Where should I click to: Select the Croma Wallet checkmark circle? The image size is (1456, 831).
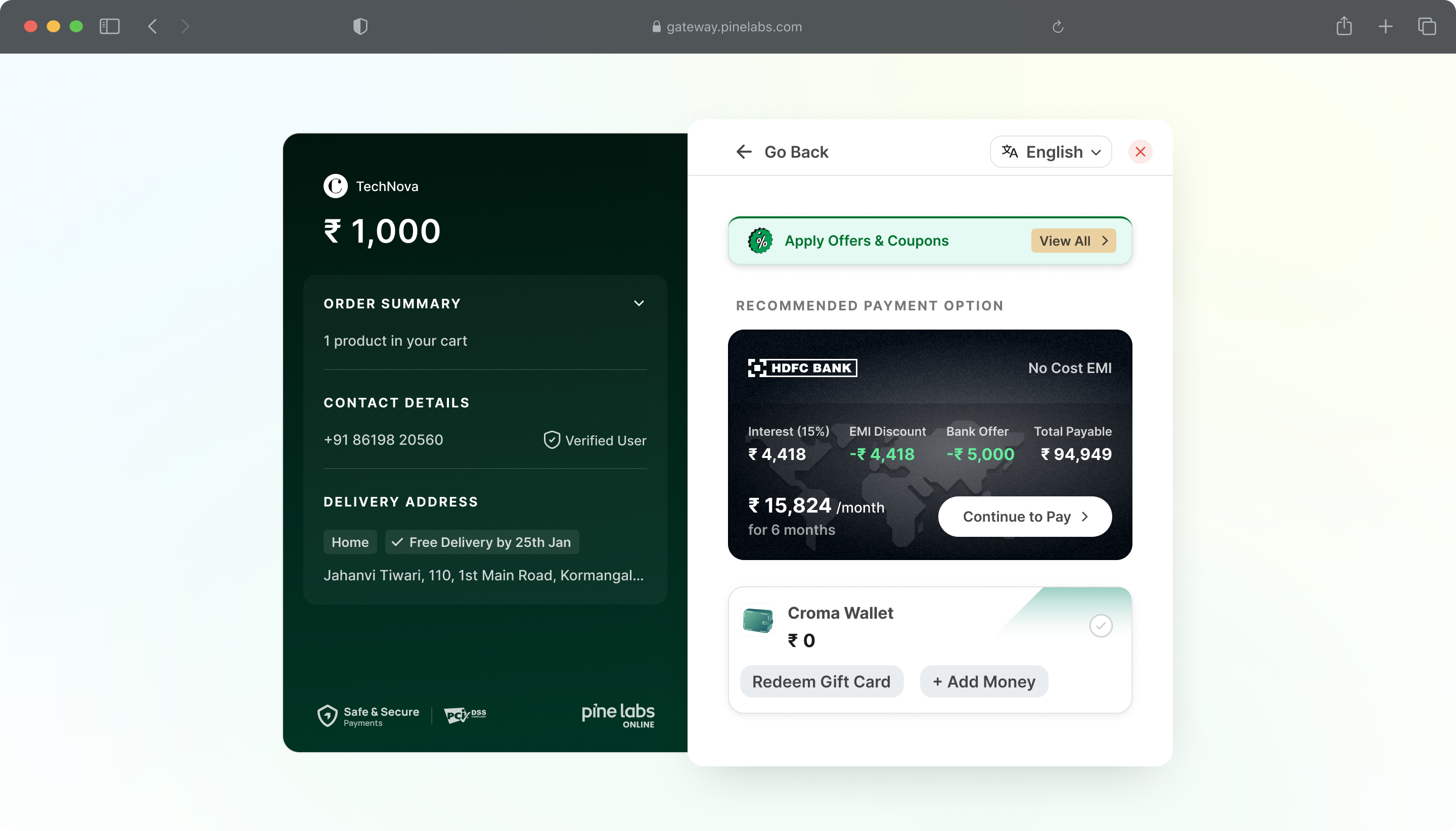pyautogui.click(x=1101, y=626)
